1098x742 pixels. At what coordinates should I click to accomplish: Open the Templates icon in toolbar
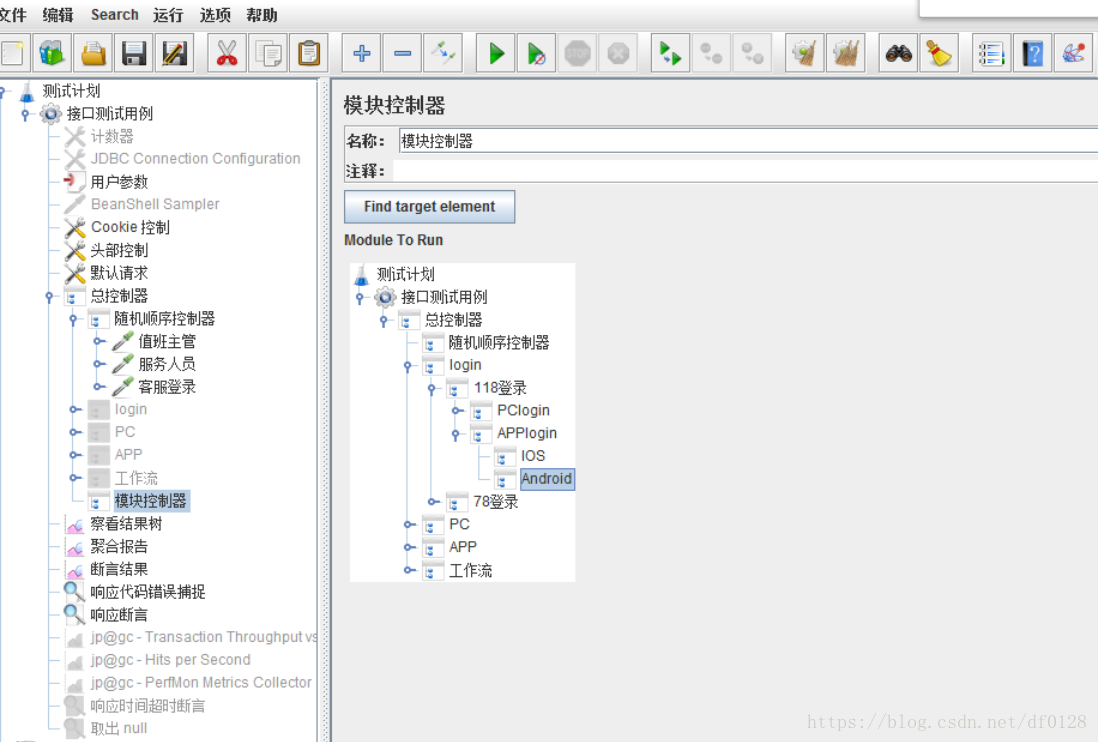click(x=53, y=53)
